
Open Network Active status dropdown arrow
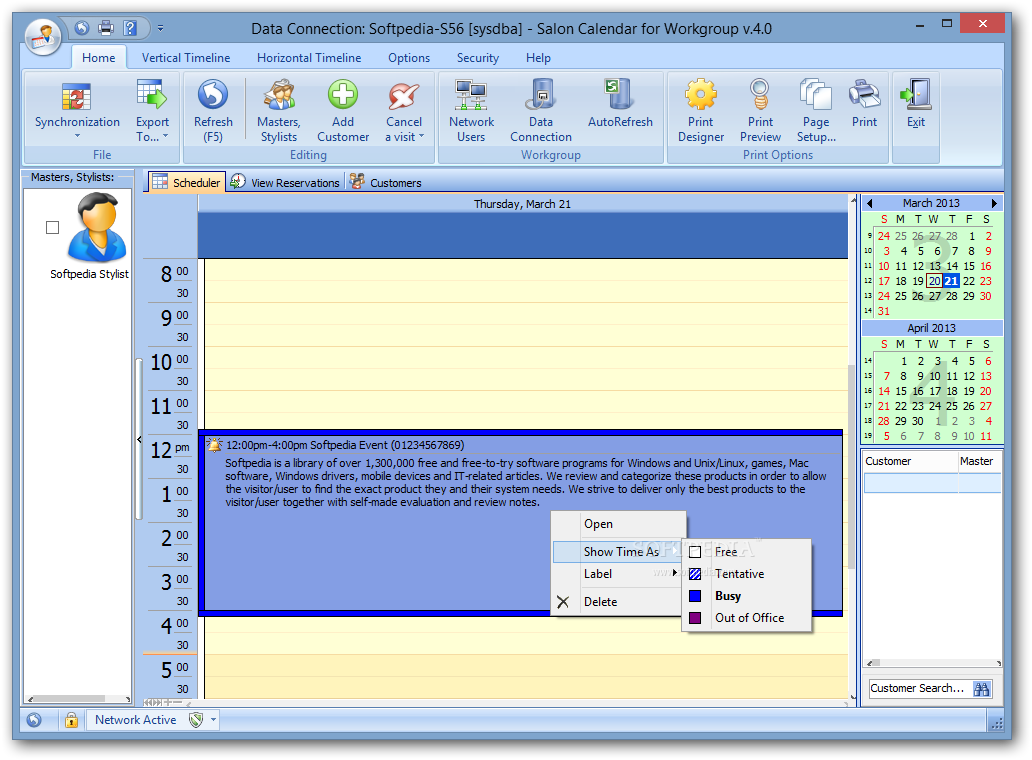click(213, 720)
